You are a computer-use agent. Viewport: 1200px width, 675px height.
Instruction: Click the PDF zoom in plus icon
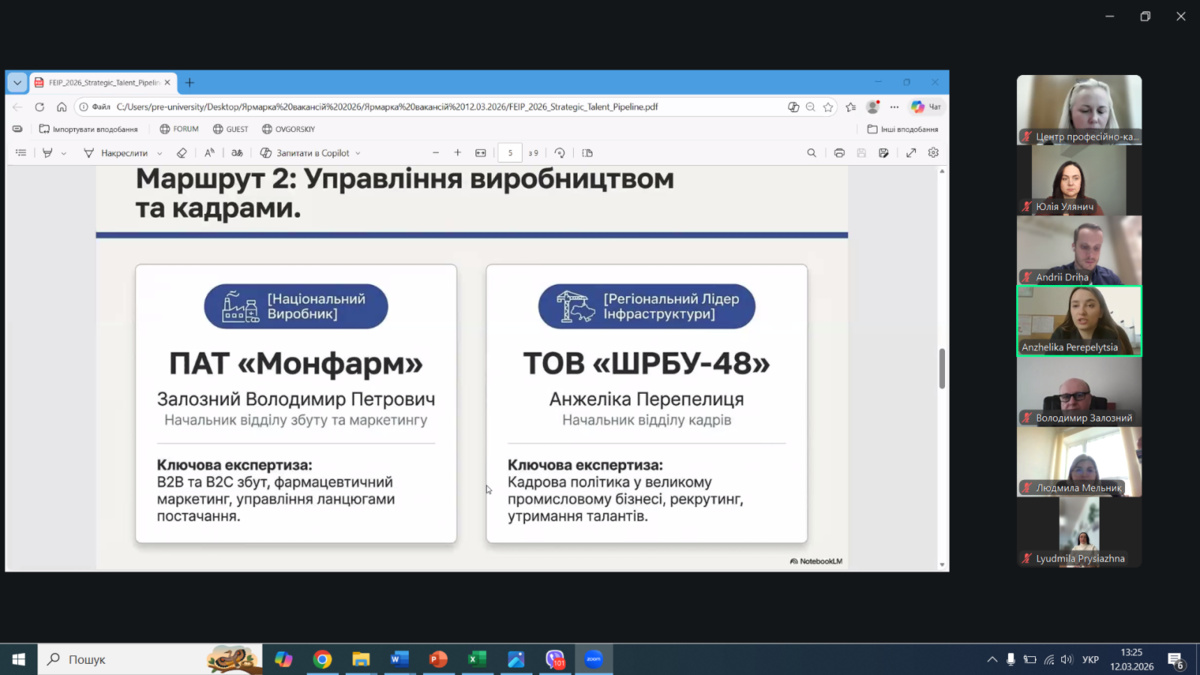[x=458, y=153]
